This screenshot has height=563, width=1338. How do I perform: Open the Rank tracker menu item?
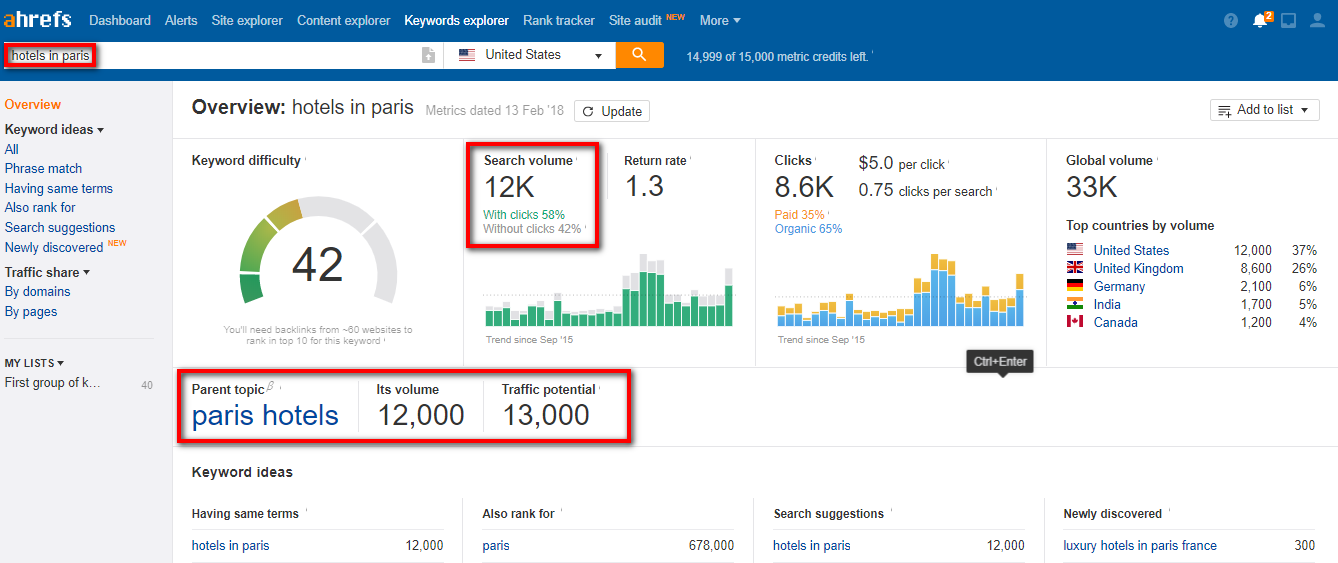pyautogui.click(x=558, y=20)
